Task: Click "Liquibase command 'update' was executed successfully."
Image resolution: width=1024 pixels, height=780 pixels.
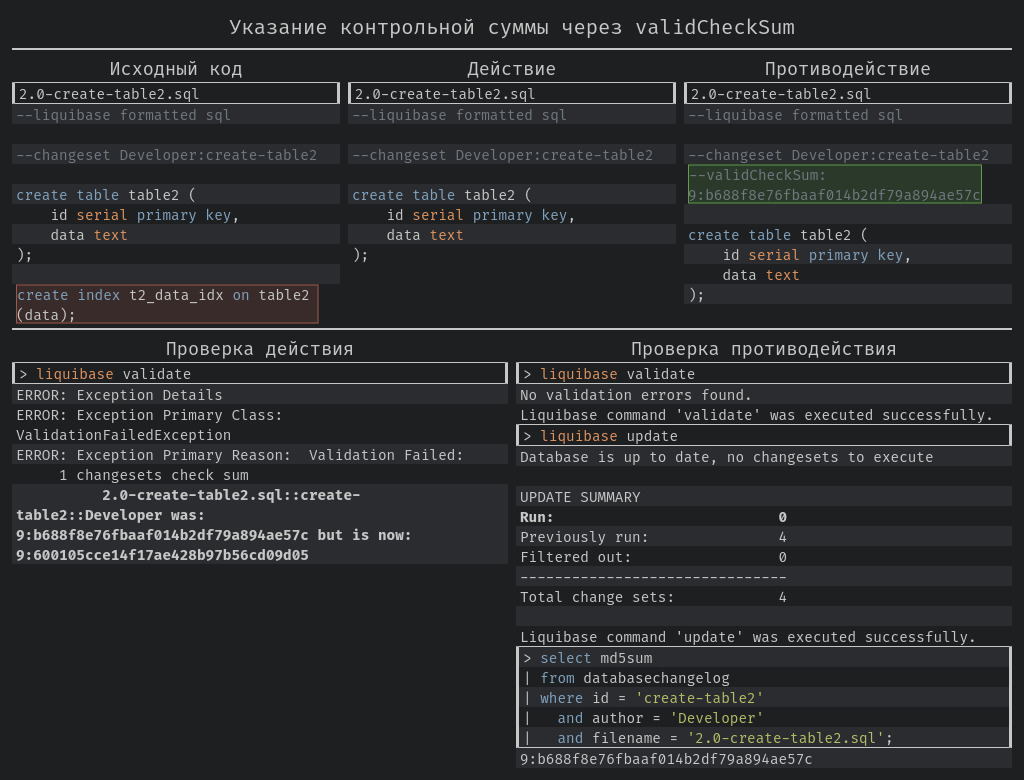Action: click(x=748, y=637)
